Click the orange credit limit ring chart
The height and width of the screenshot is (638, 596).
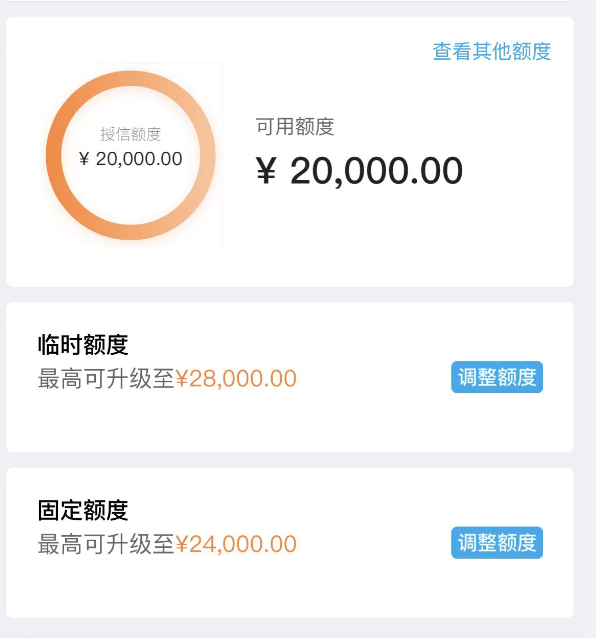click(x=131, y=155)
